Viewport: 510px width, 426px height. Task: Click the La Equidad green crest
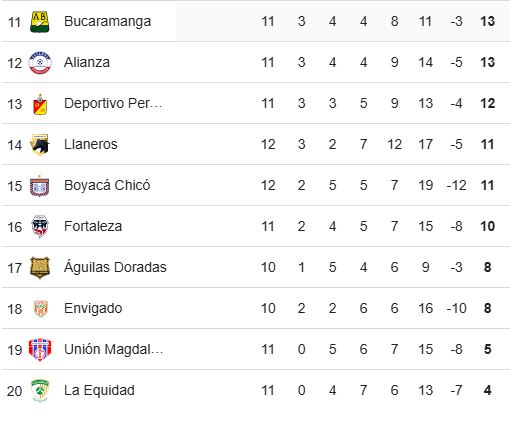pyautogui.click(x=40, y=391)
